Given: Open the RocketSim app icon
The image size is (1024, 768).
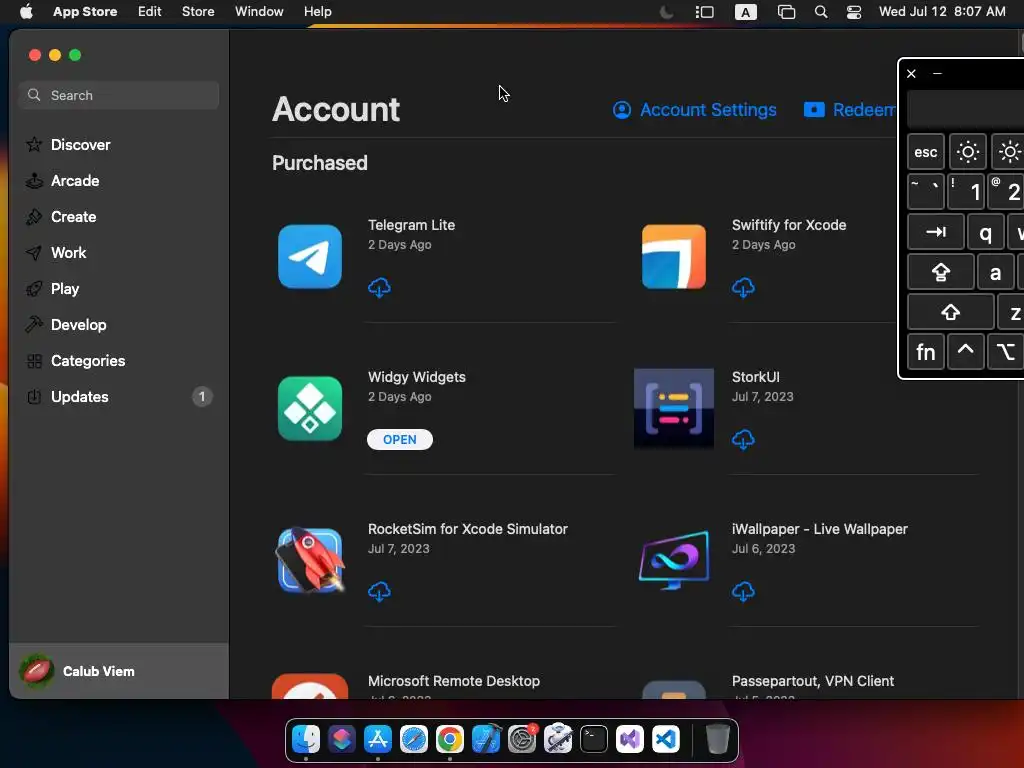Looking at the screenshot, I should 310,560.
